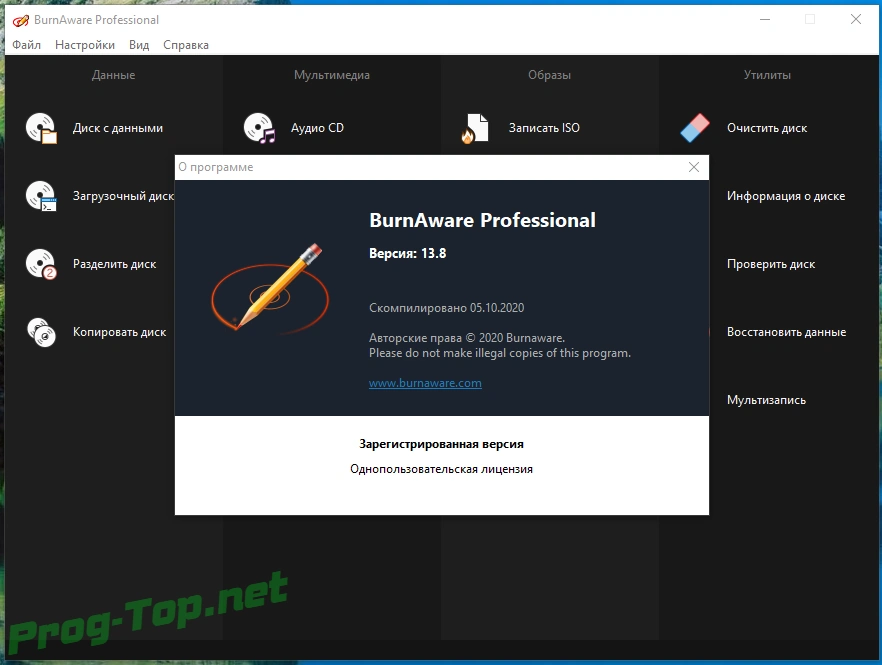Click the 'Утилиты' column header
The width and height of the screenshot is (882, 665).
pyautogui.click(x=767, y=75)
